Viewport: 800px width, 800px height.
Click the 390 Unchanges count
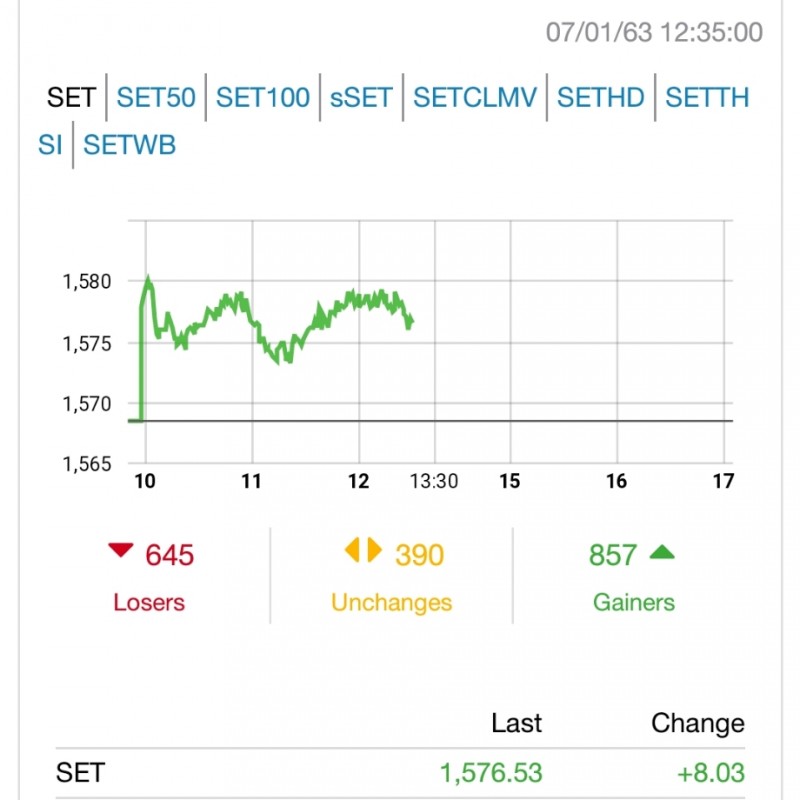click(x=419, y=555)
